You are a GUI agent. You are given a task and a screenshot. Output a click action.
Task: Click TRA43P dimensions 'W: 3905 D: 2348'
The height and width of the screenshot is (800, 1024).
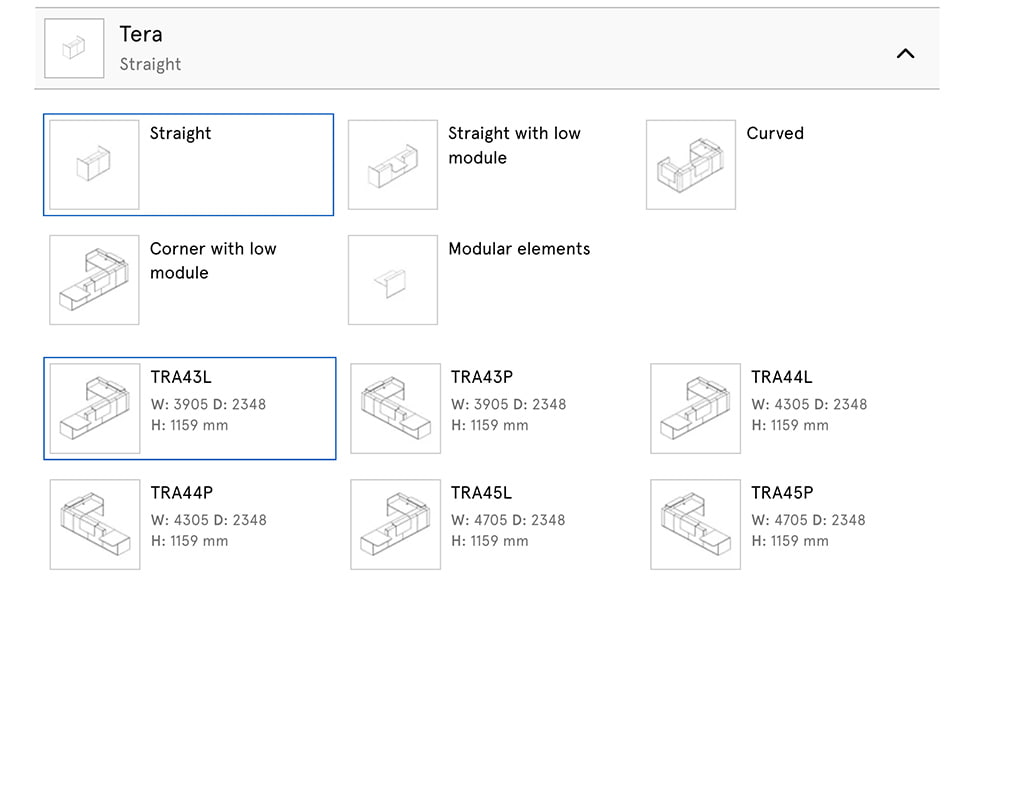click(509, 405)
